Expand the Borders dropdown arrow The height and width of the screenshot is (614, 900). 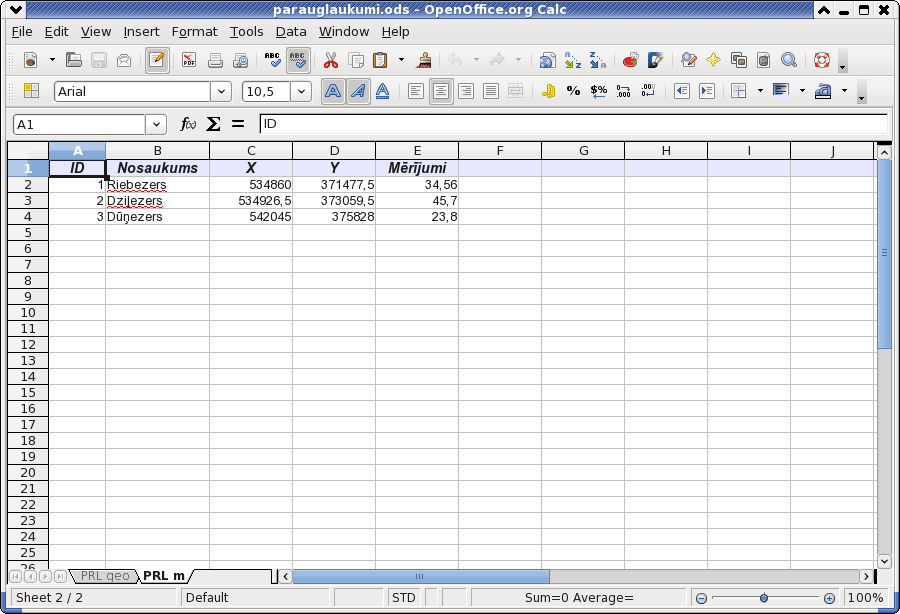click(760, 91)
